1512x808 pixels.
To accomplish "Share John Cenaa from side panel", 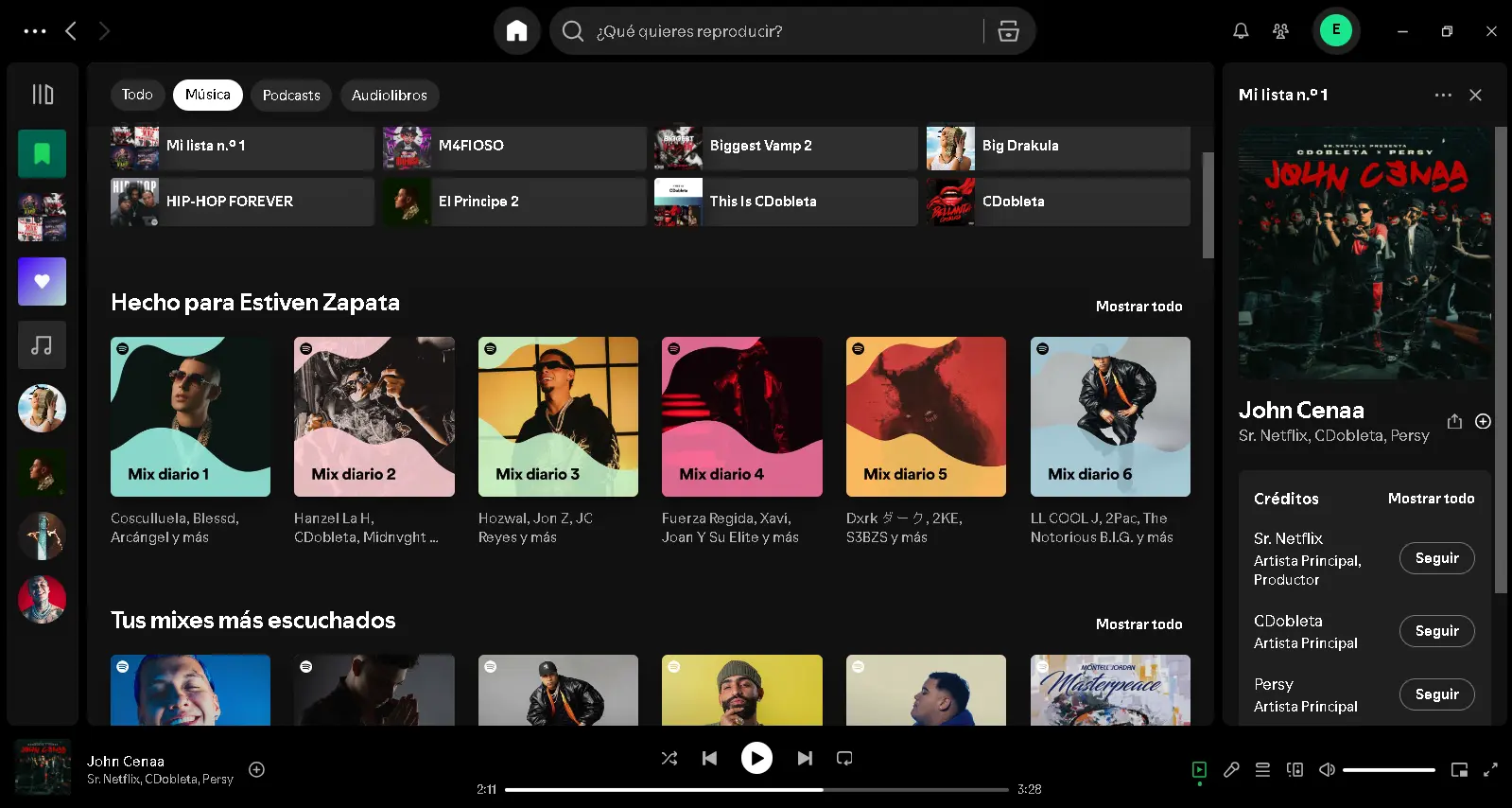I will (1454, 421).
